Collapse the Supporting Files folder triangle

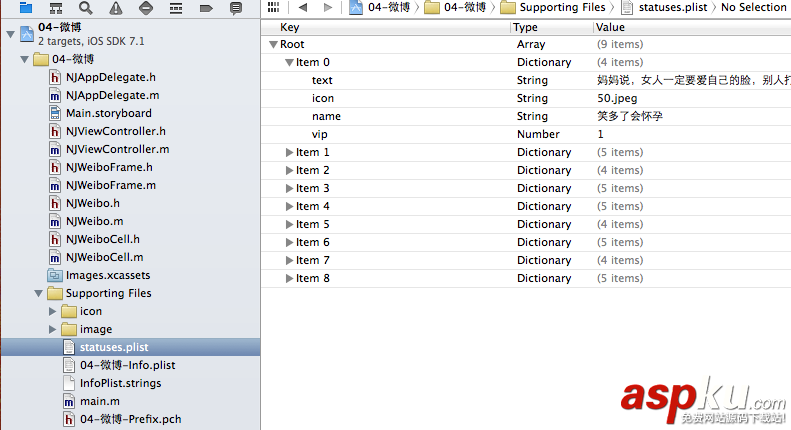tap(38, 293)
